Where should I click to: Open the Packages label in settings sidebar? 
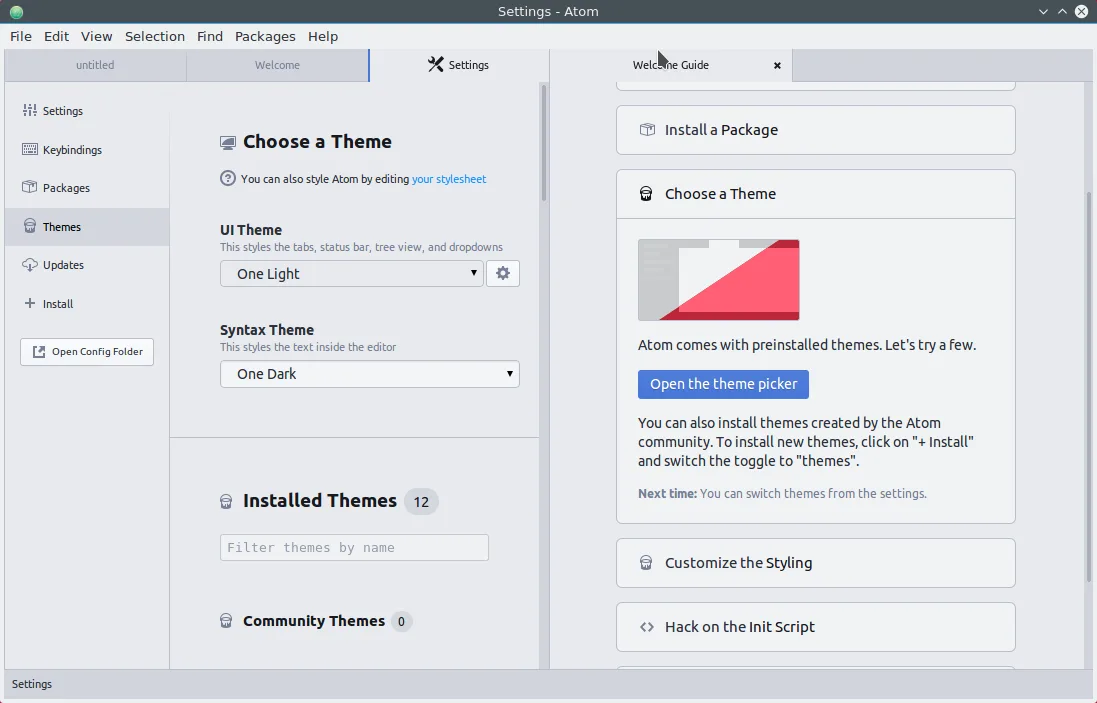click(x=66, y=188)
